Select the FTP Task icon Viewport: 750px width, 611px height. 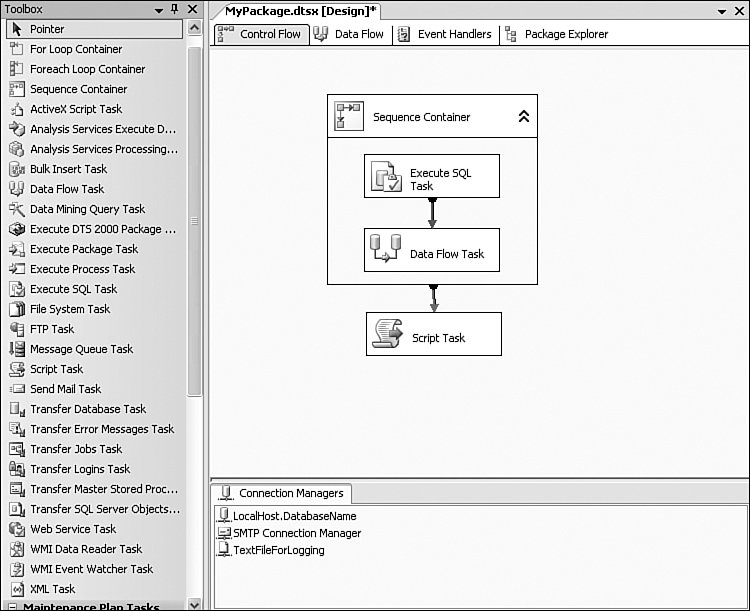pos(16,329)
